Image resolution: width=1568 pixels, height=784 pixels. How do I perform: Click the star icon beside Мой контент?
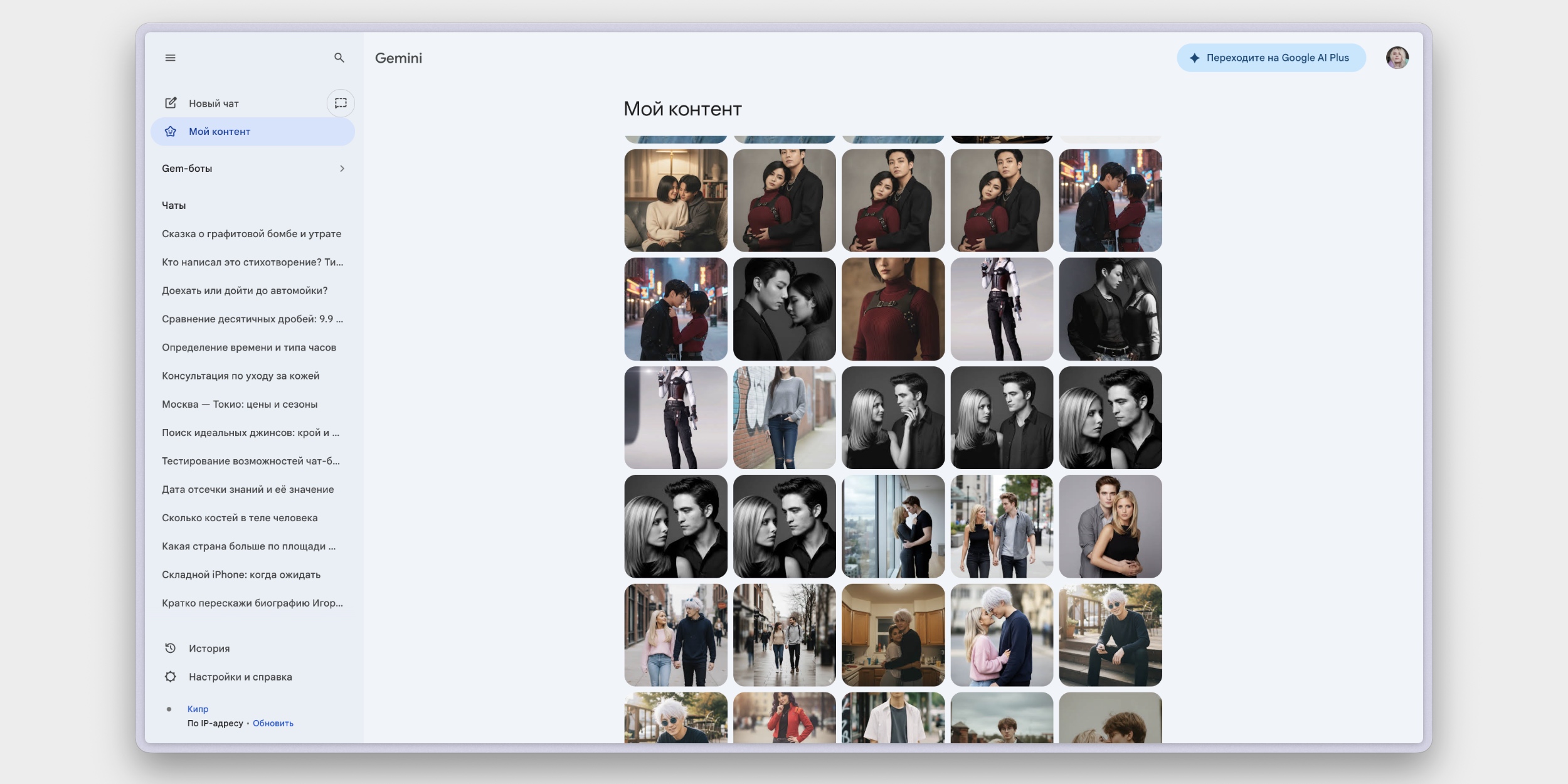(x=171, y=132)
